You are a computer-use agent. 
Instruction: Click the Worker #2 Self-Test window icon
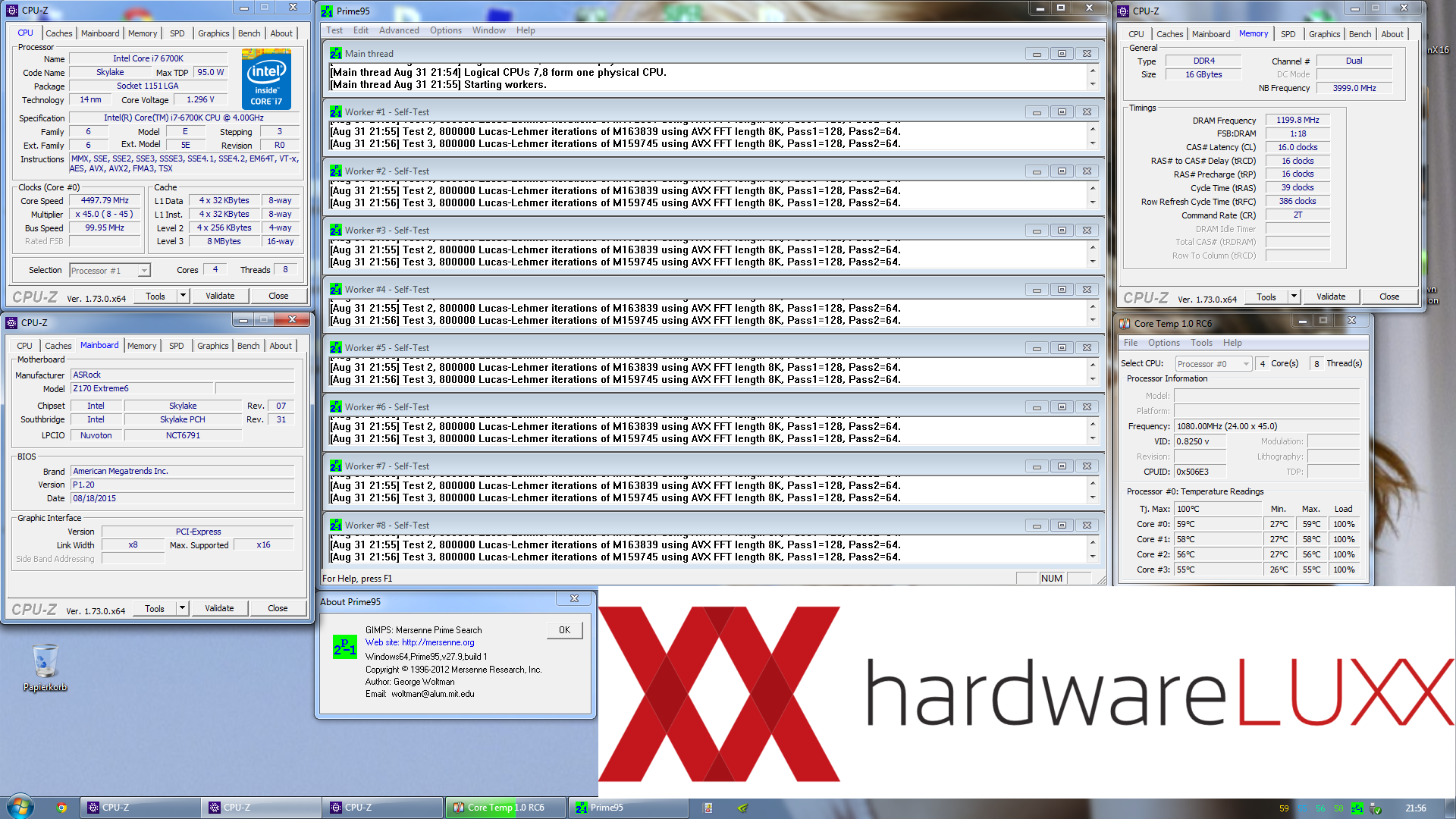click(x=336, y=171)
